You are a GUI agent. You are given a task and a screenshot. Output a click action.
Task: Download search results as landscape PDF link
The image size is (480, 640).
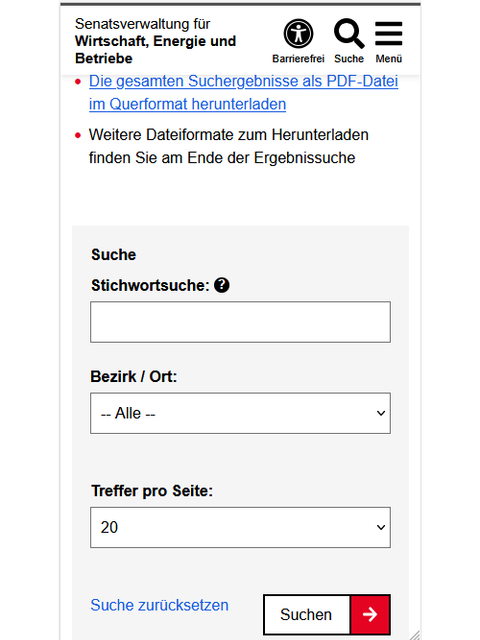coord(244,92)
